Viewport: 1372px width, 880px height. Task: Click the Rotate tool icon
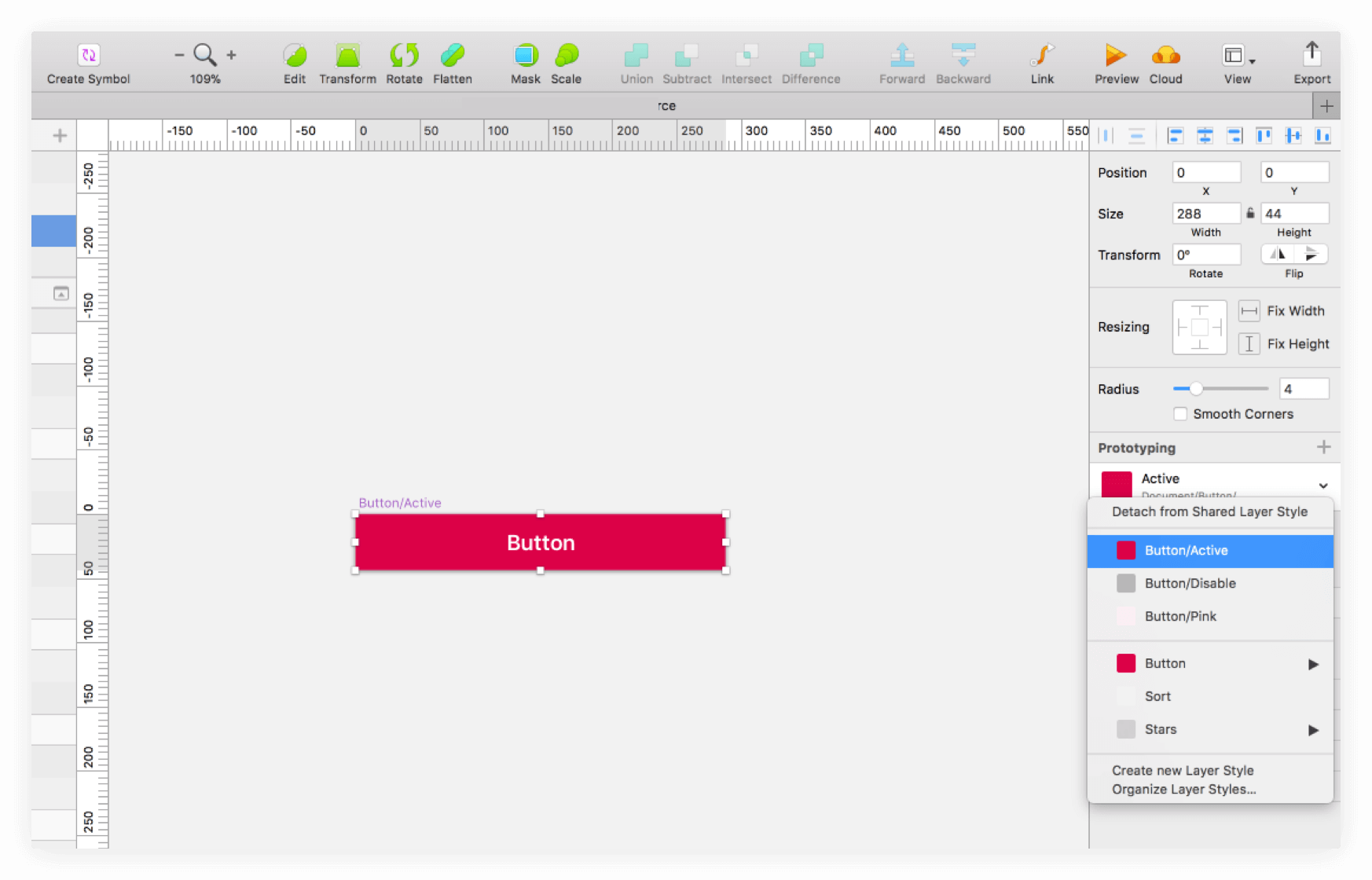(x=404, y=56)
